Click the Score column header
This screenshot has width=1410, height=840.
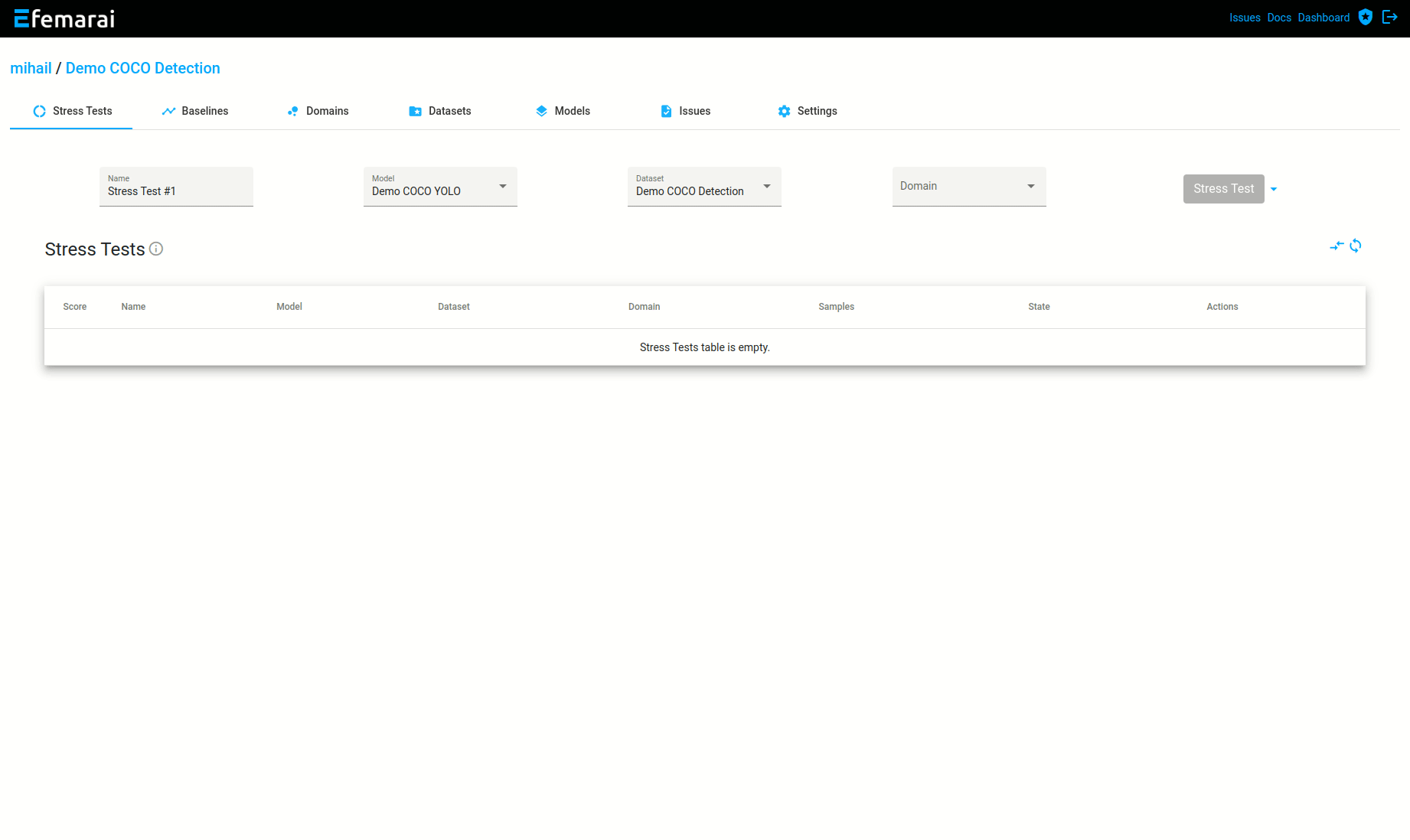[x=75, y=307]
